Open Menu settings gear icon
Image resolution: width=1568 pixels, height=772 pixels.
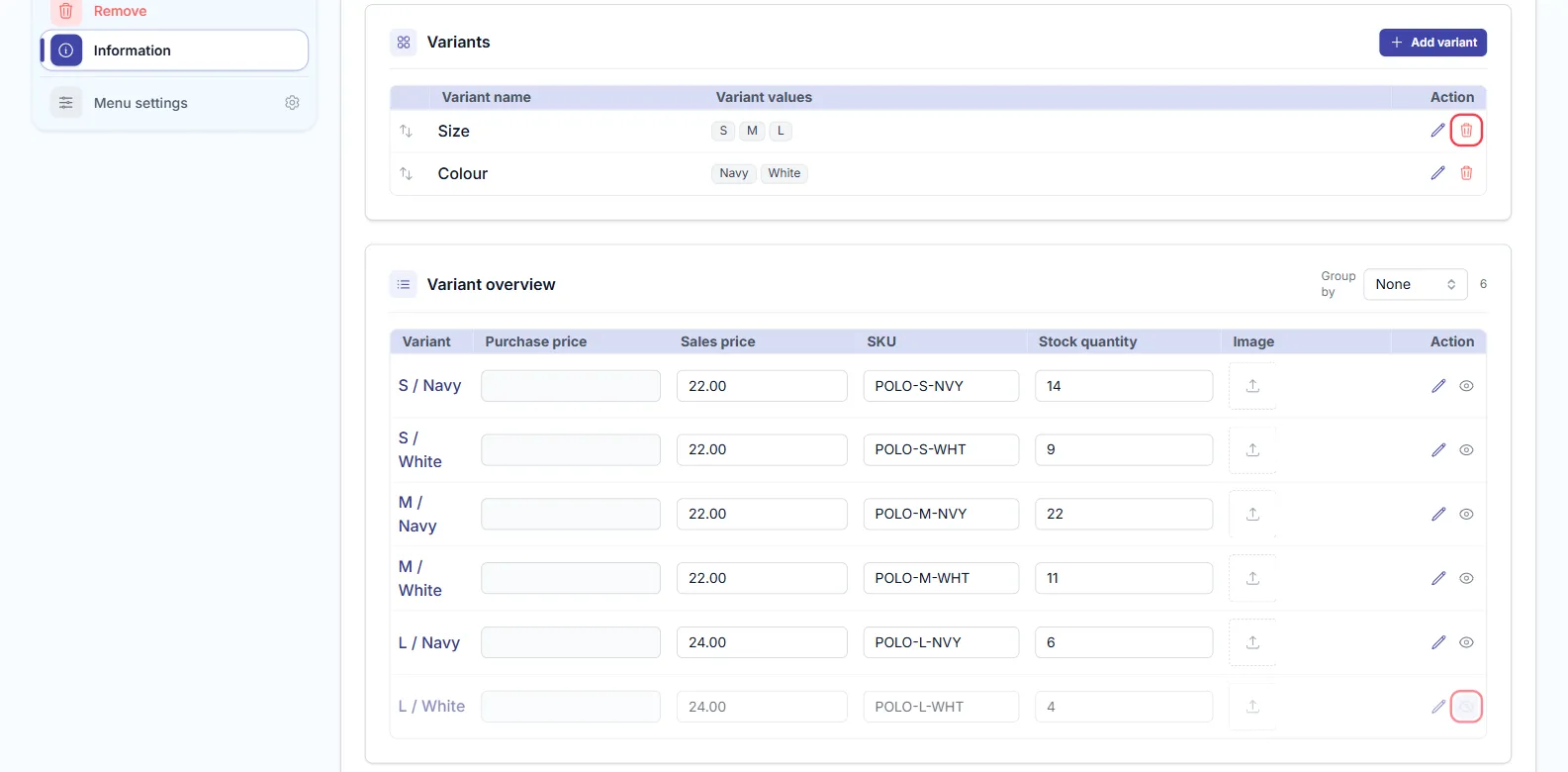click(292, 103)
